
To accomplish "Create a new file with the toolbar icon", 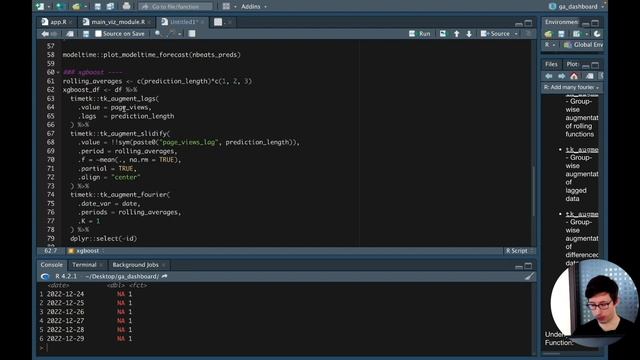I will pyautogui.click(x=40, y=6).
